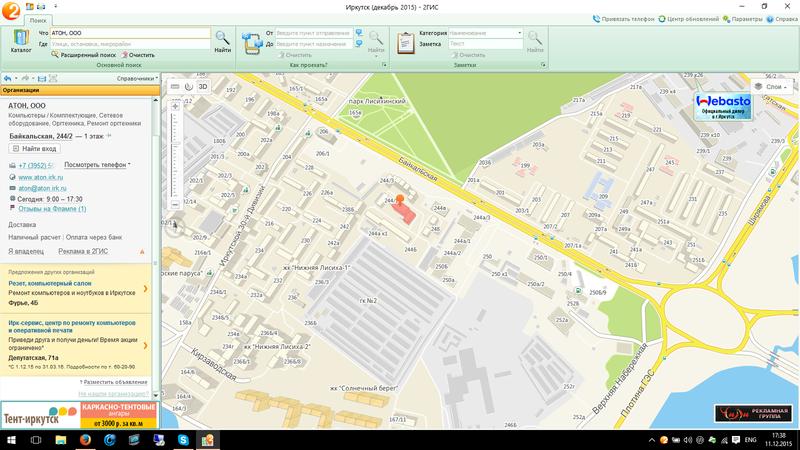800x450 pixels.
Task: Click the От departure point field
Action: point(314,33)
